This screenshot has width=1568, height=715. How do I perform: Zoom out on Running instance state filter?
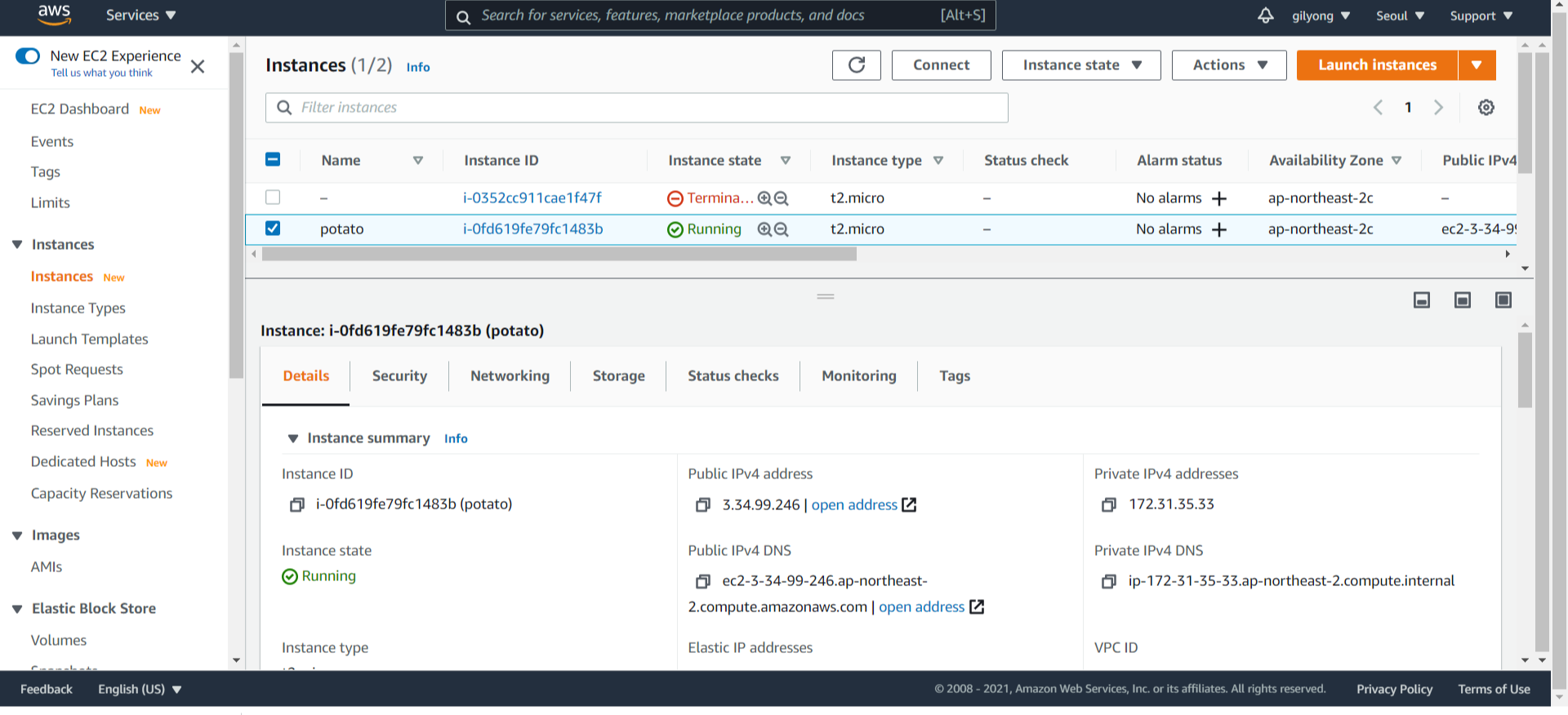[x=782, y=229]
